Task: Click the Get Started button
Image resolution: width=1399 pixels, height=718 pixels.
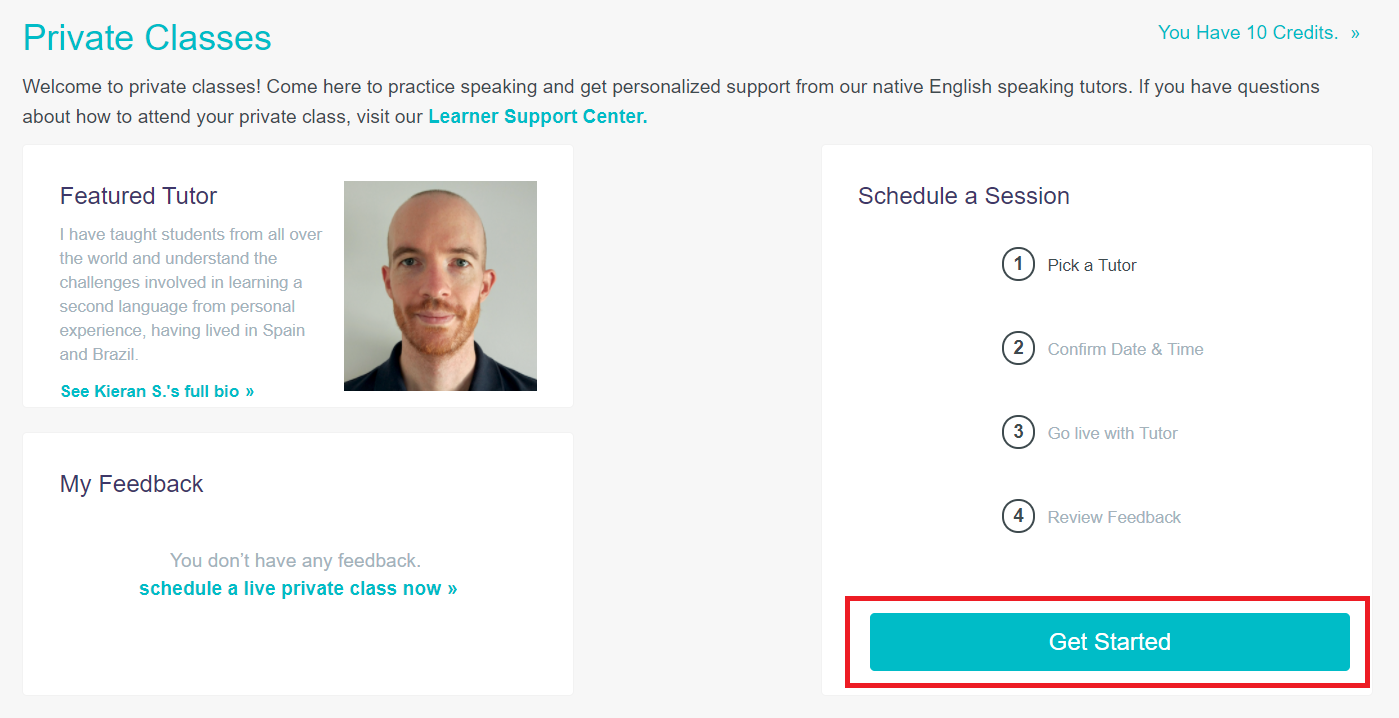Action: tap(1110, 642)
